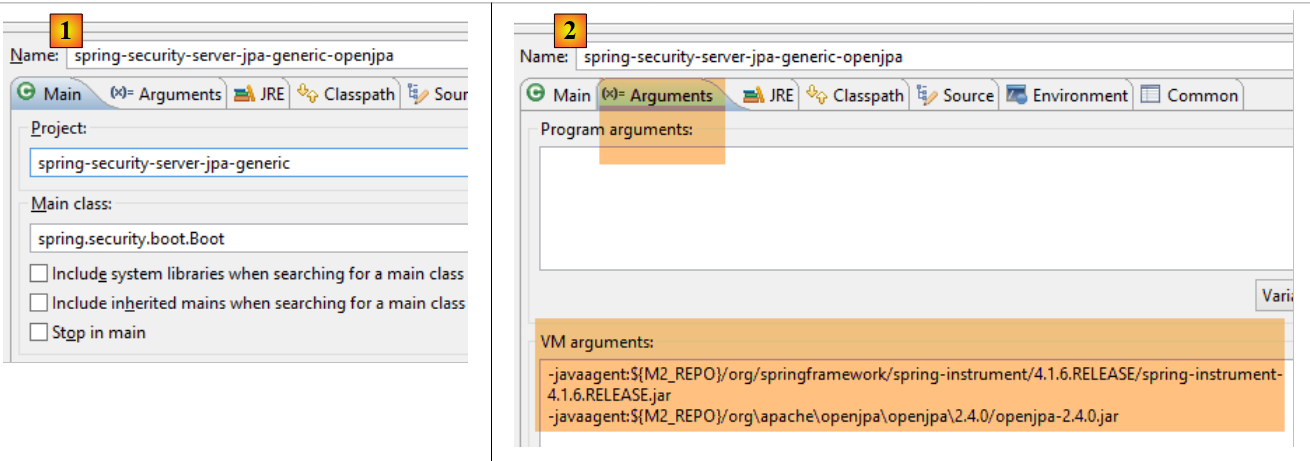This screenshot has height=461, width=1310.
Task: Click inside the empty Program arguments box
Action: 900,208
